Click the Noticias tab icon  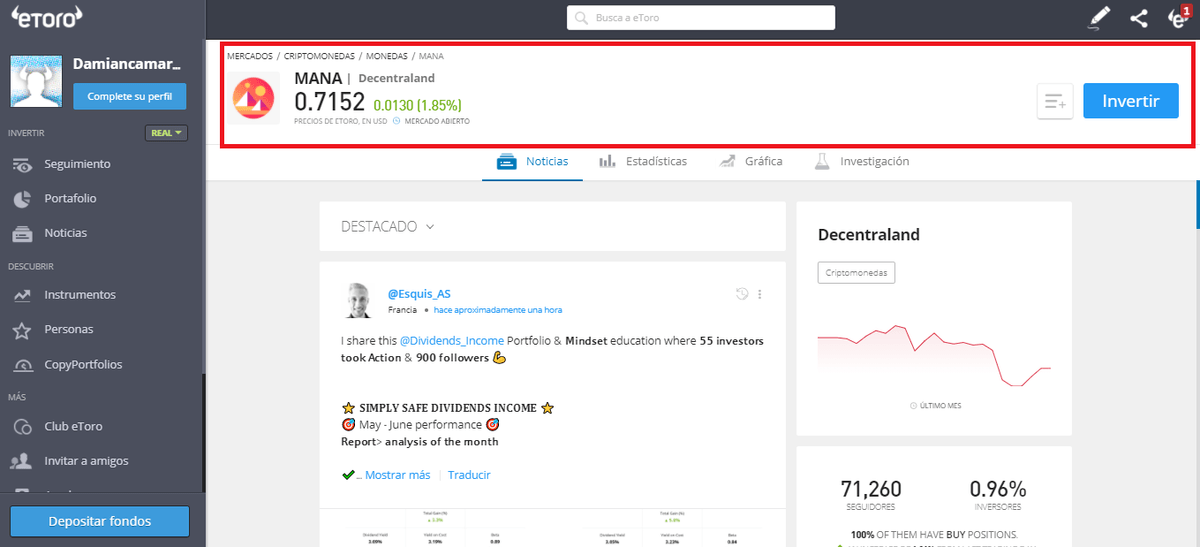[x=507, y=161]
